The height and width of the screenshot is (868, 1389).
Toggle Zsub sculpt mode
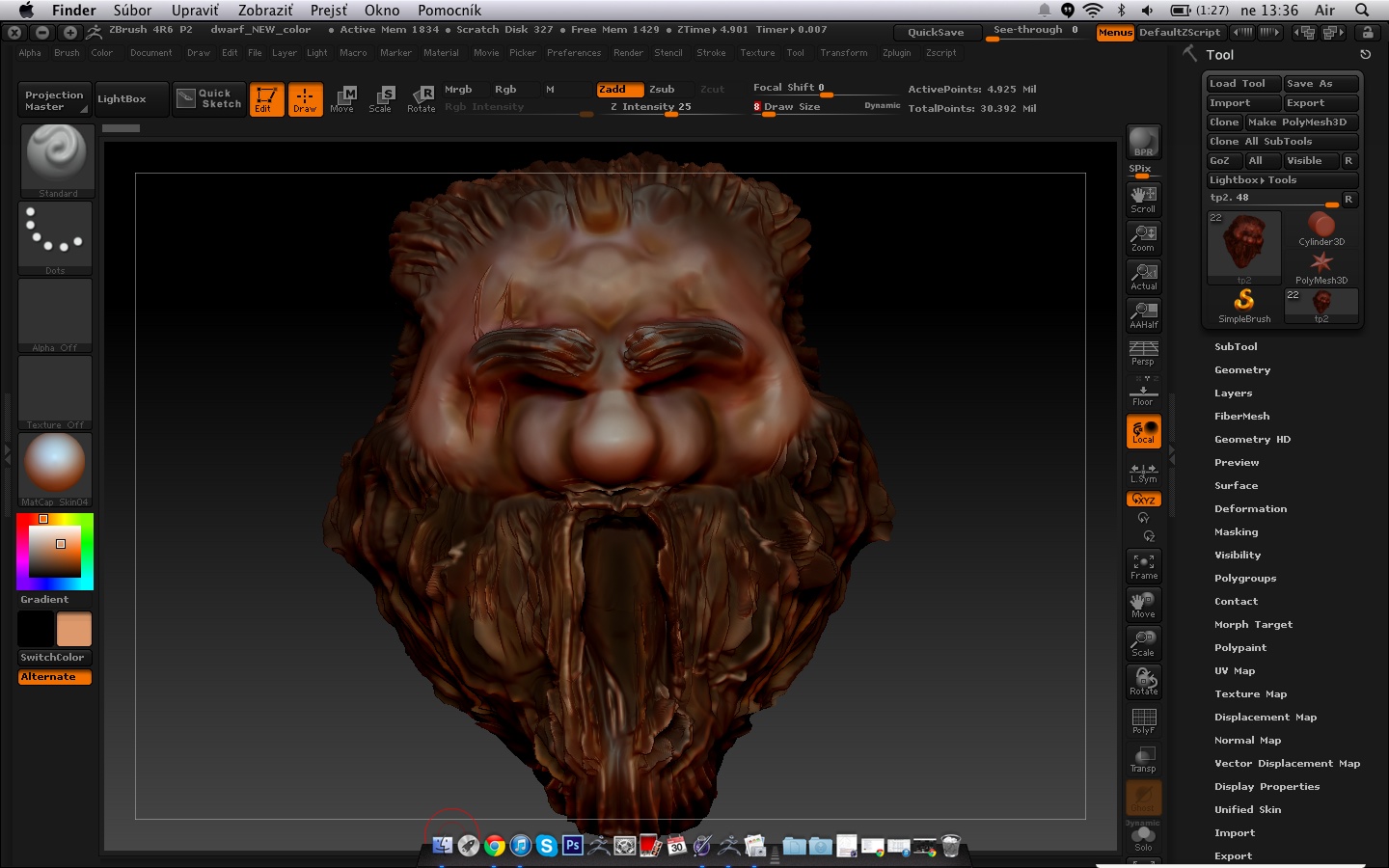(662, 89)
